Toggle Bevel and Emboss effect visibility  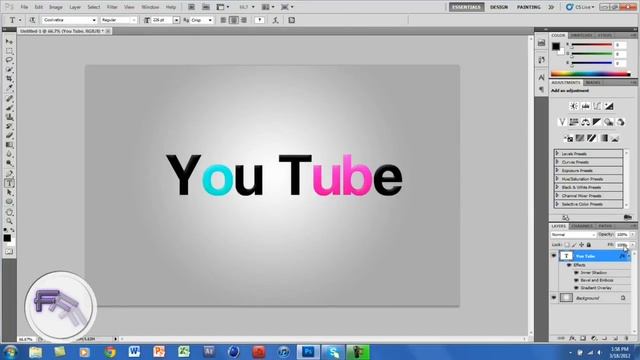pyautogui.click(x=576, y=280)
